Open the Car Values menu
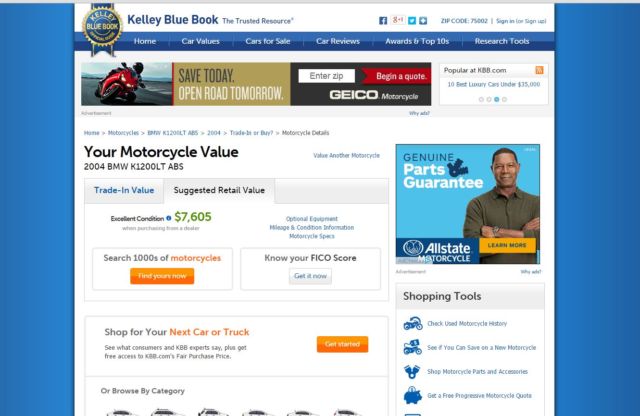 coord(200,41)
